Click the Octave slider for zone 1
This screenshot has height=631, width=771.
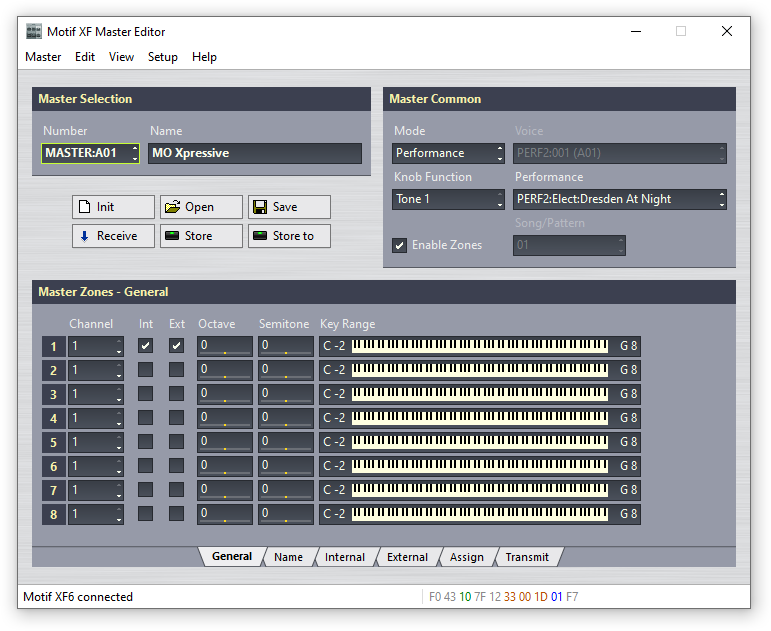[x=225, y=346]
